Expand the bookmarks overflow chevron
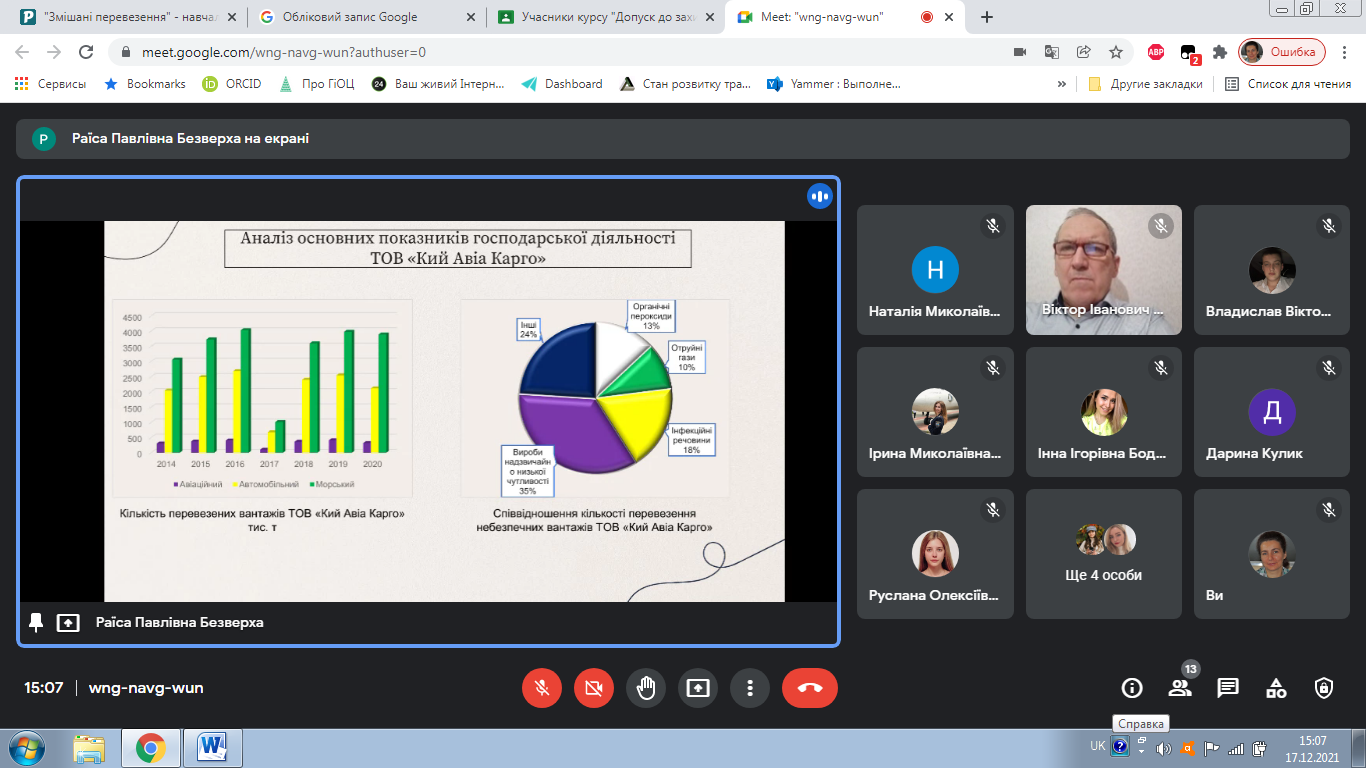Screen dimensions: 1366x768 click(1061, 84)
